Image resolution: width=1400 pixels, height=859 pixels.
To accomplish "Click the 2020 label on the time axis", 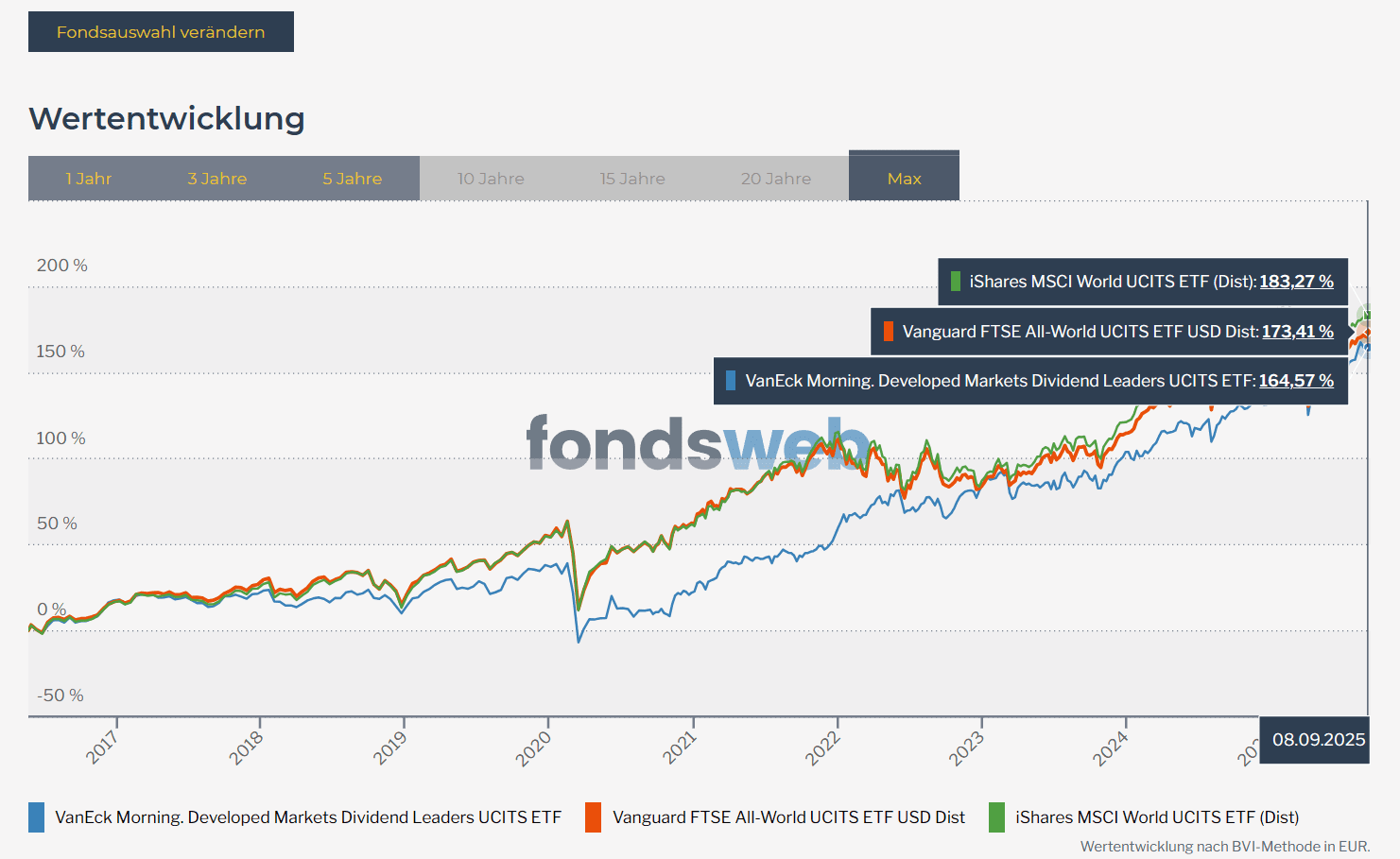I will click(x=534, y=748).
